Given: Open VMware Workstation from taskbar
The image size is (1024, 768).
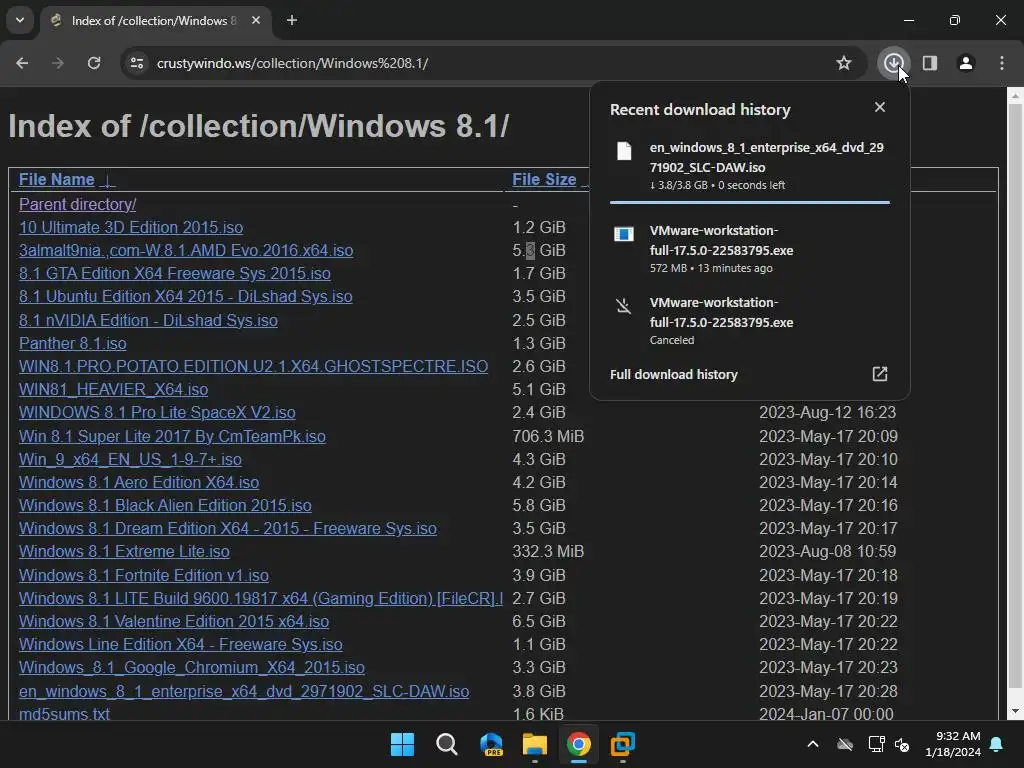Looking at the screenshot, I should pos(622,744).
